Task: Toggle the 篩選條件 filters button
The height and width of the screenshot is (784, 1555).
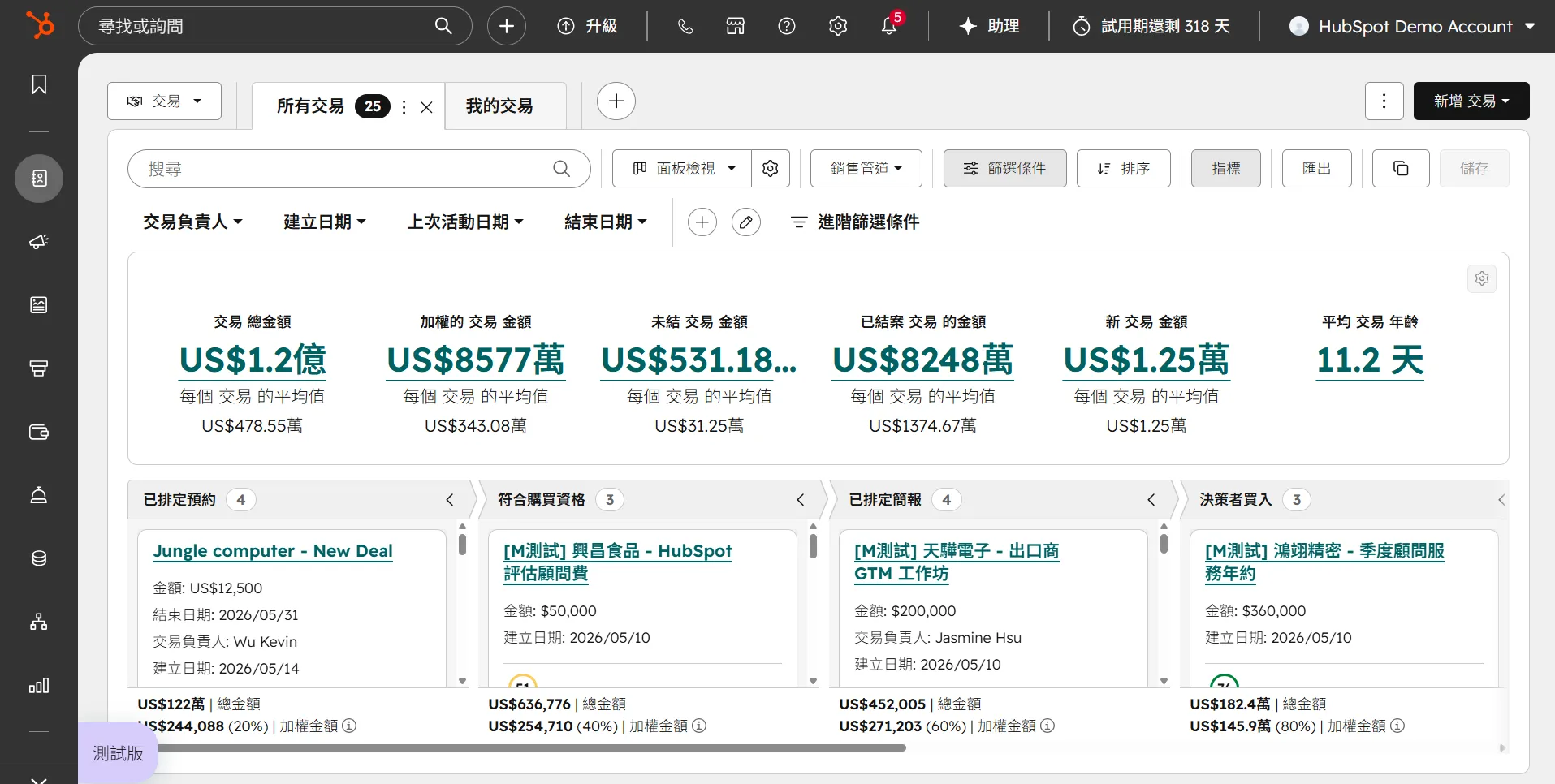Action: point(1005,168)
